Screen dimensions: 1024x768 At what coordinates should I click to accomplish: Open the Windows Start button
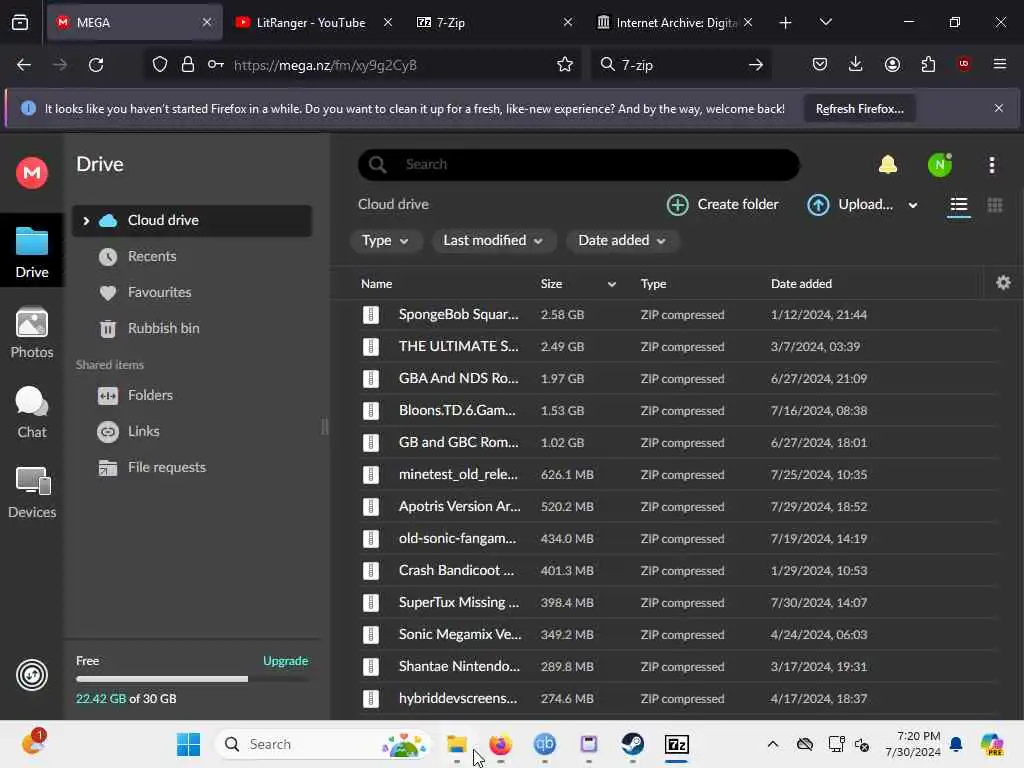pos(189,744)
